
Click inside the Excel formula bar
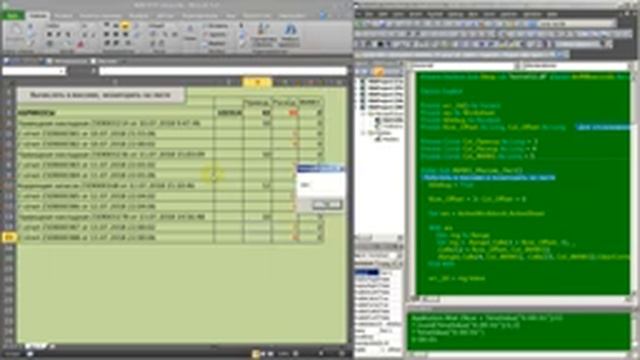[x=222, y=71]
